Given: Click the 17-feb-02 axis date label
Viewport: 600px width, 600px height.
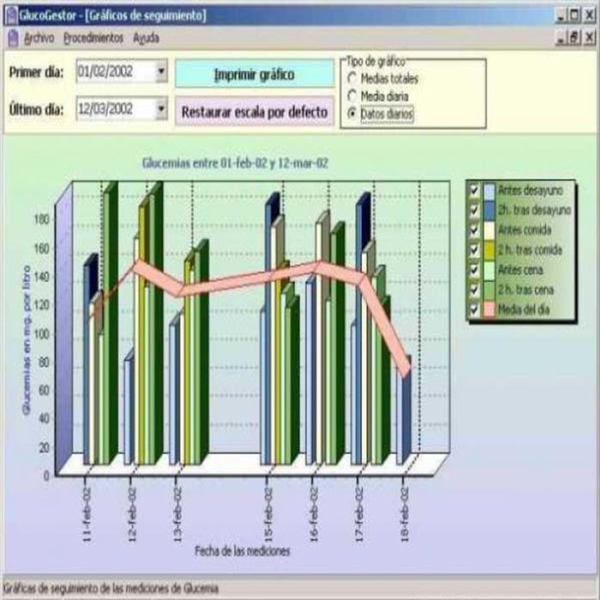Looking at the screenshot, I should pyautogui.click(x=359, y=515).
